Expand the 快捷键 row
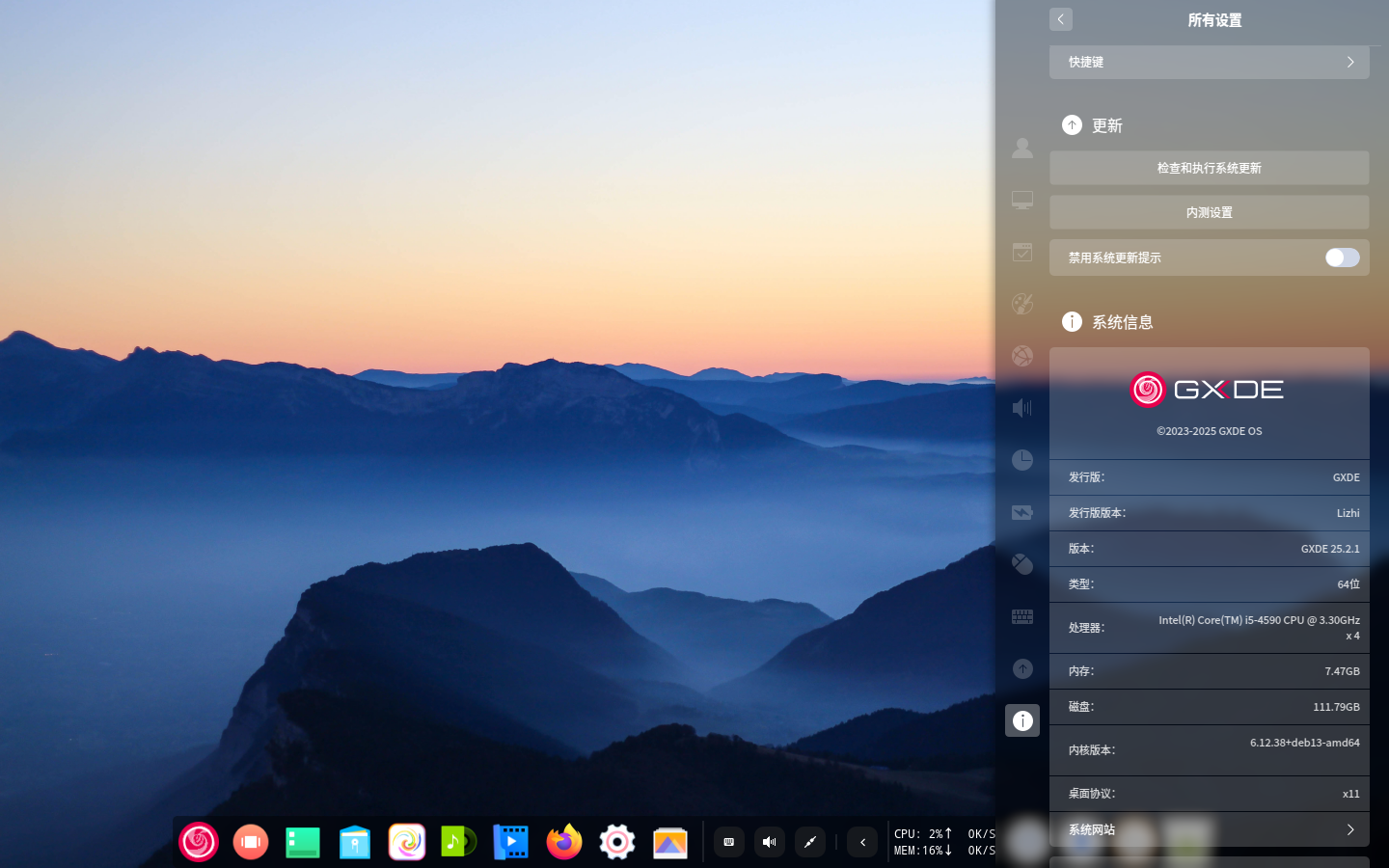The height and width of the screenshot is (868, 1389). coord(1210,62)
